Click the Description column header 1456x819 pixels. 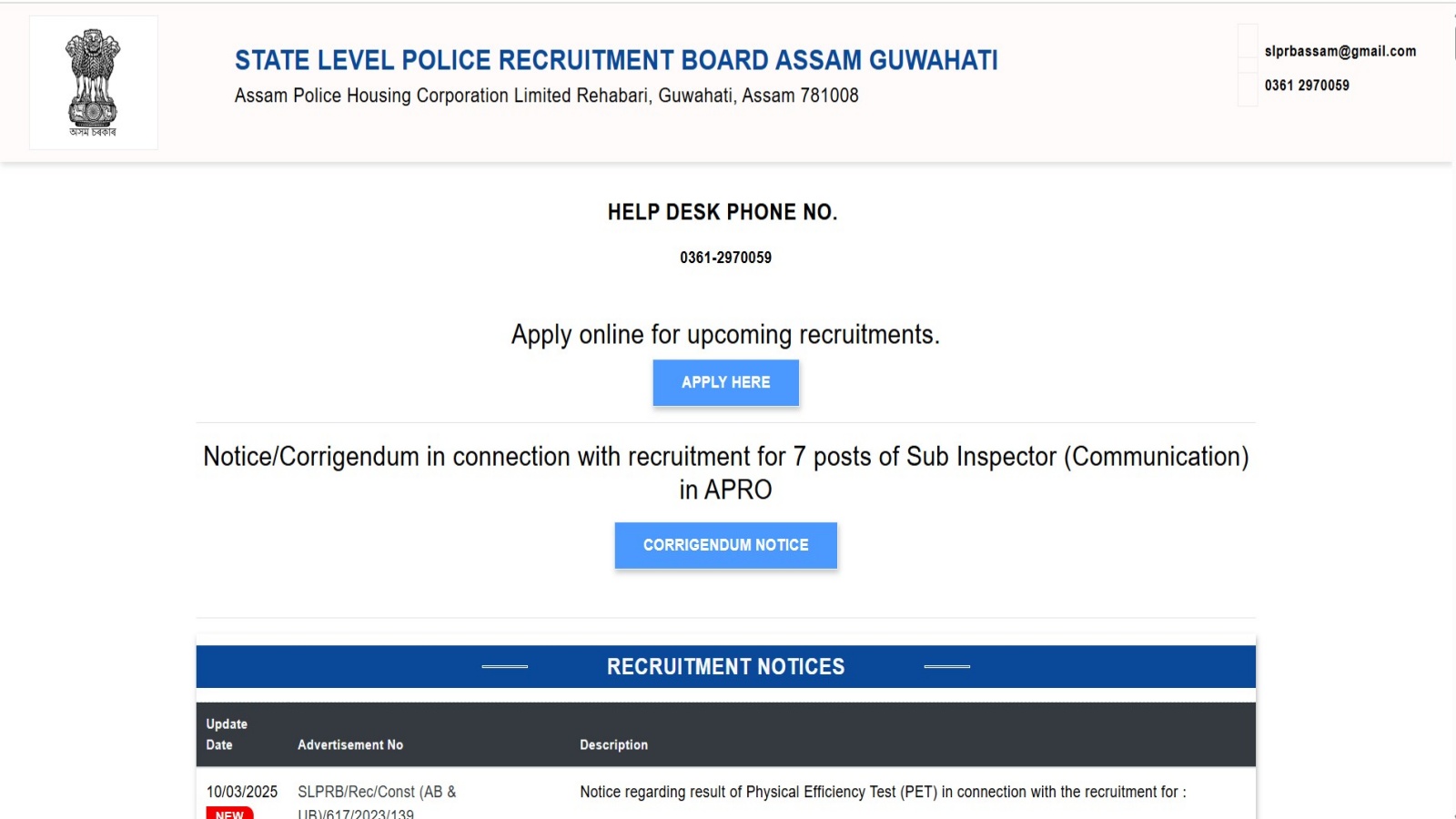pyautogui.click(x=613, y=744)
